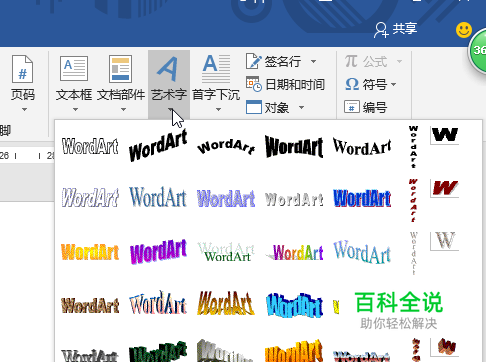Choose the gray vertical WordArt style
The image size is (486, 362).
coord(413,253)
